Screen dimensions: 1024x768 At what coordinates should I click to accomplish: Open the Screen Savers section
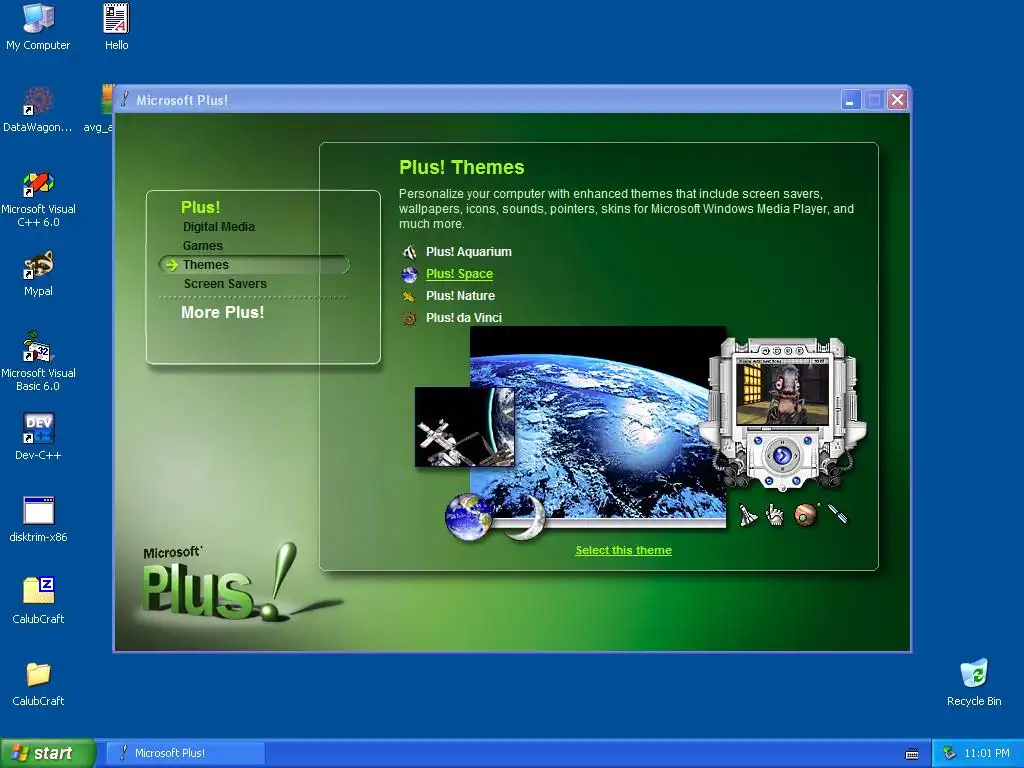click(x=225, y=283)
